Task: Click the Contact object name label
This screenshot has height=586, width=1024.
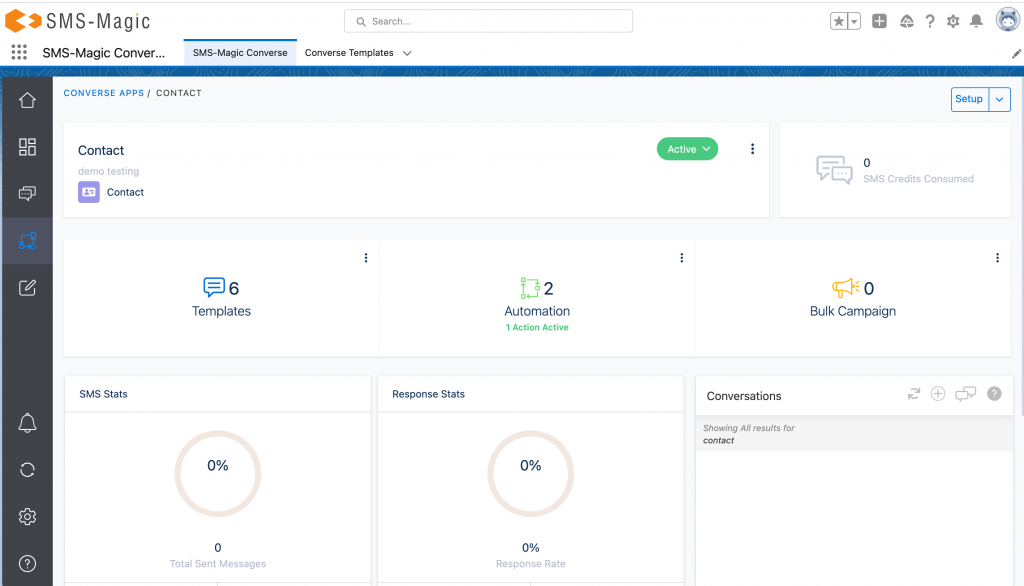Action: point(125,192)
